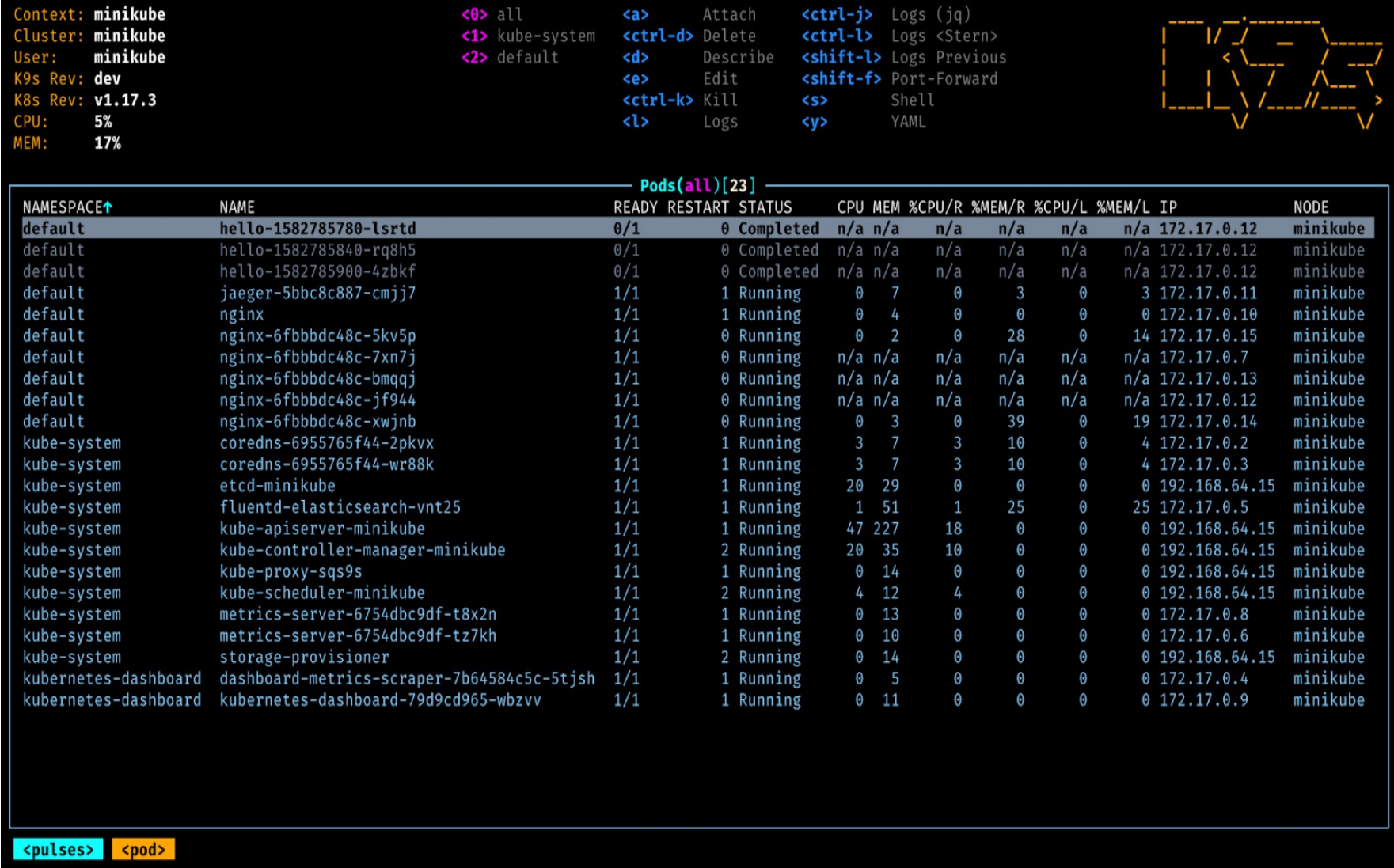Choose the <2> default namespace shortcut
1394x868 pixels.
(x=510, y=57)
